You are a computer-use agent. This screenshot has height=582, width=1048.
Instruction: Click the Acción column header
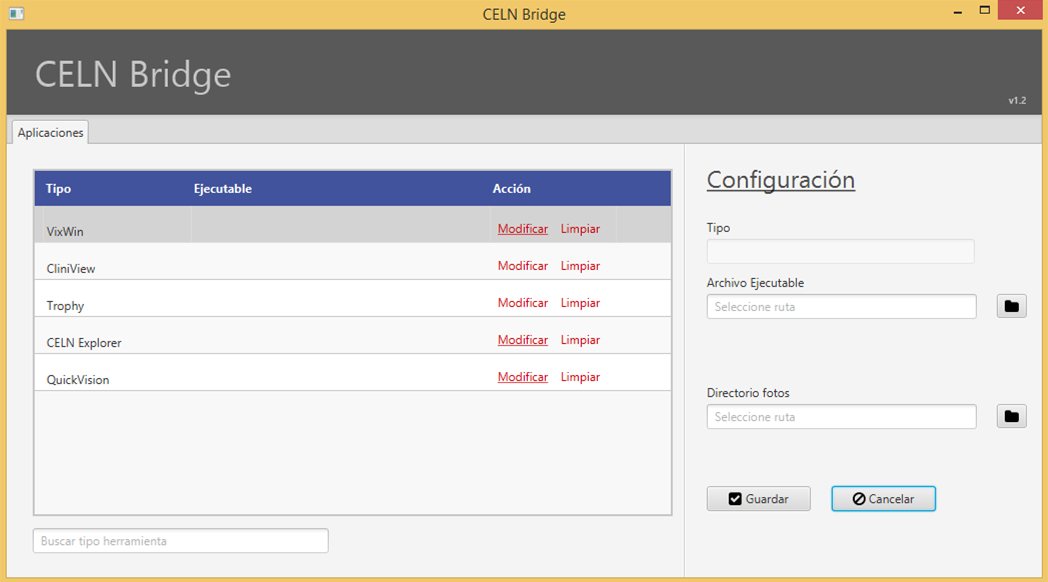tap(511, 188)
